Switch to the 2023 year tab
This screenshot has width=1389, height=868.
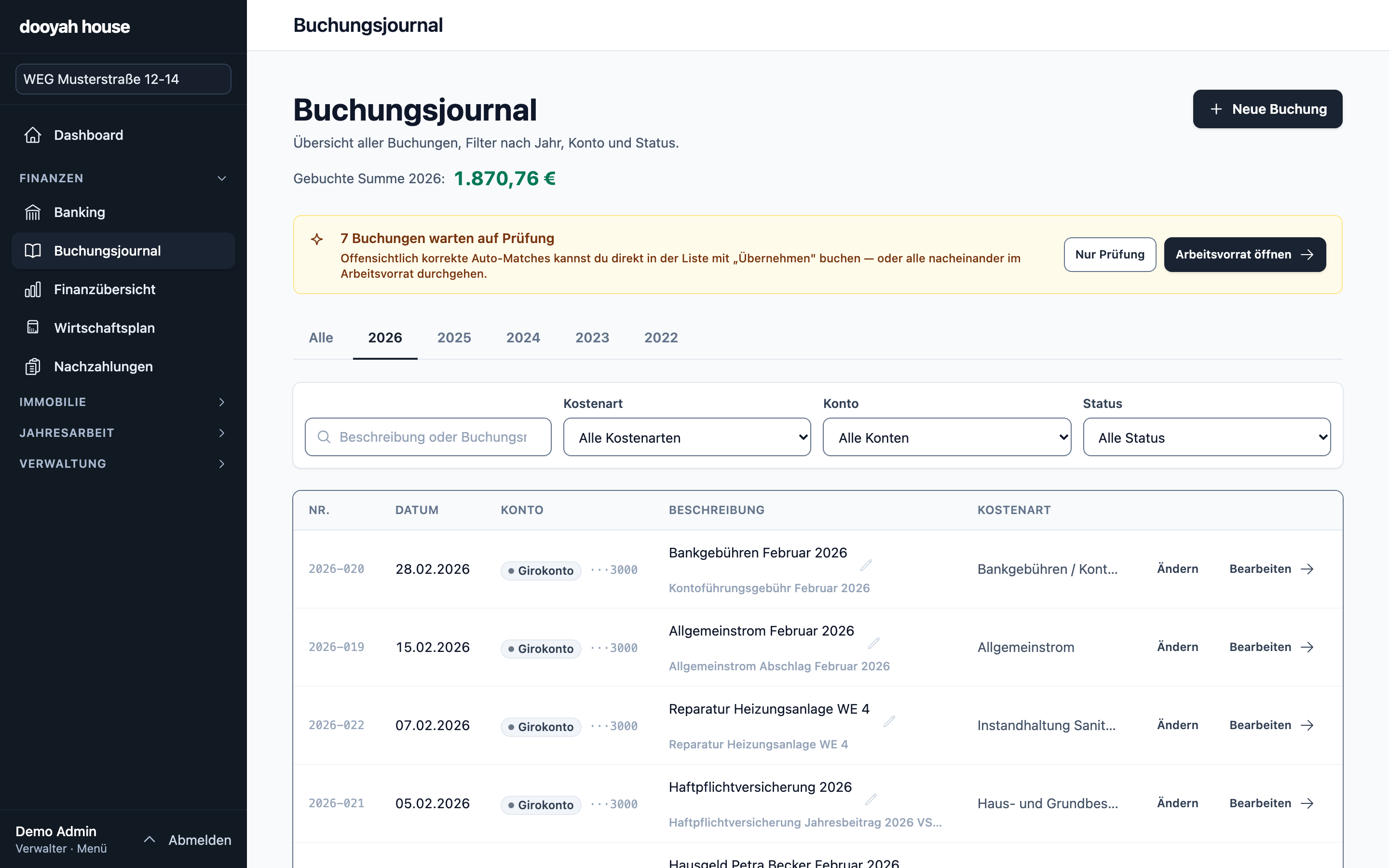tap(592, 338)
